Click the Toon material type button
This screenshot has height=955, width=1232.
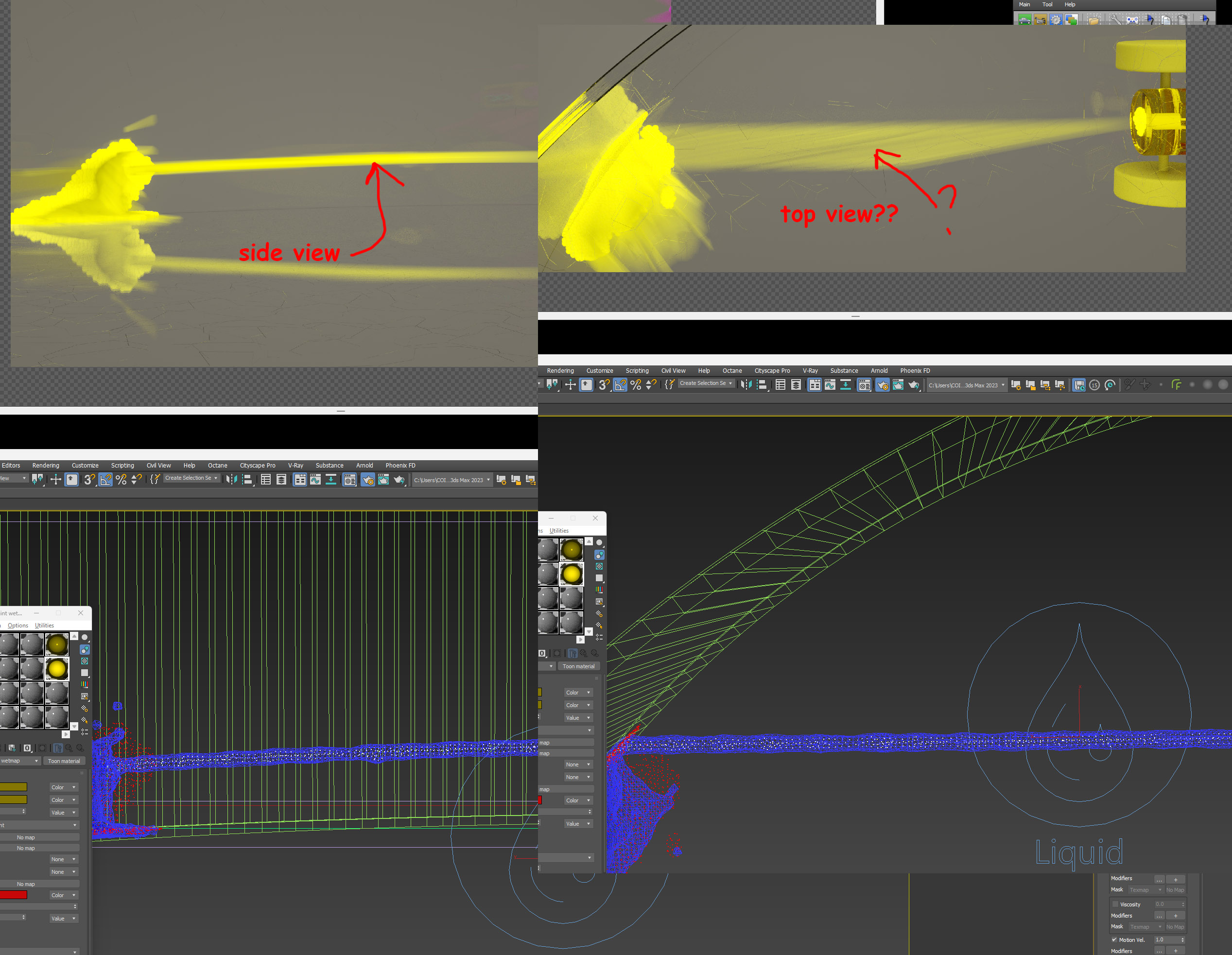(64, 761)
